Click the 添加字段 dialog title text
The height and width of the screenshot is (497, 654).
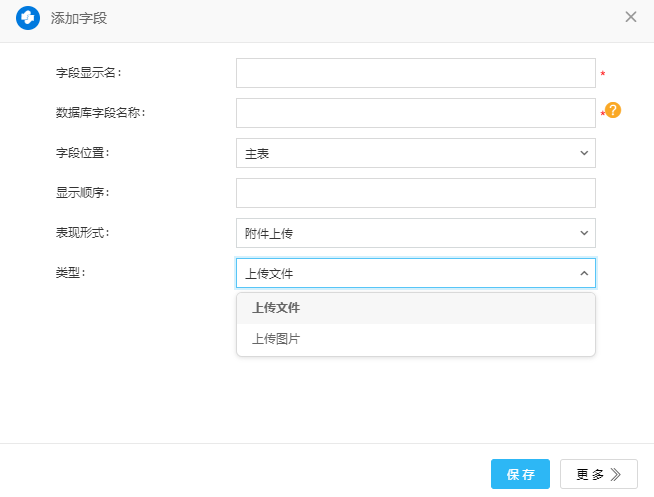point(79,17)
